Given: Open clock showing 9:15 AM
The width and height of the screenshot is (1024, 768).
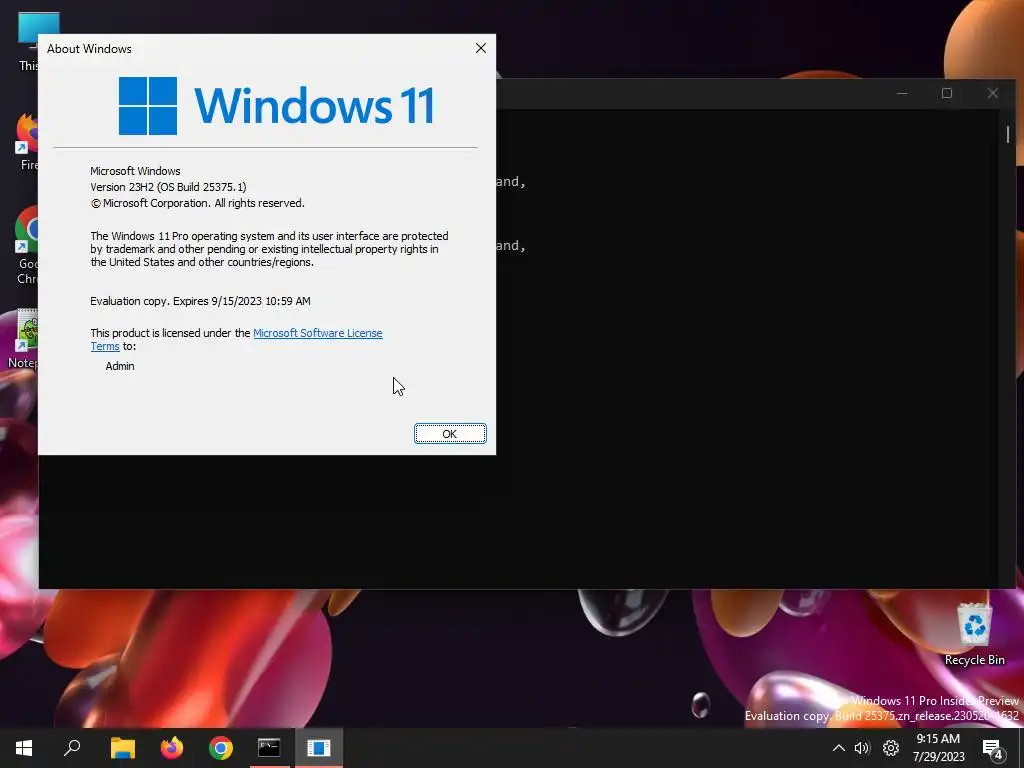Looking at the screenshot, I should pyautogui.click(x=938, y=748).
